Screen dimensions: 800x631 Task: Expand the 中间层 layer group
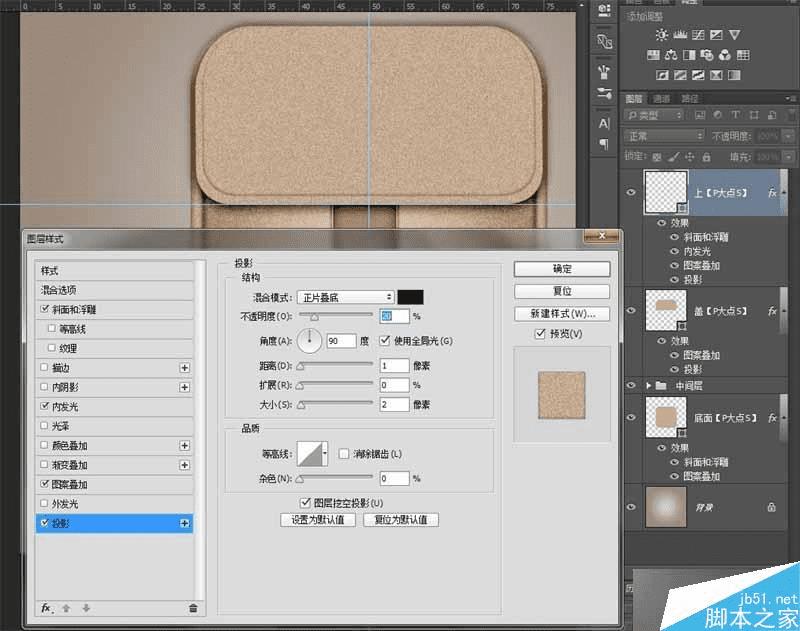pos(648,385)
